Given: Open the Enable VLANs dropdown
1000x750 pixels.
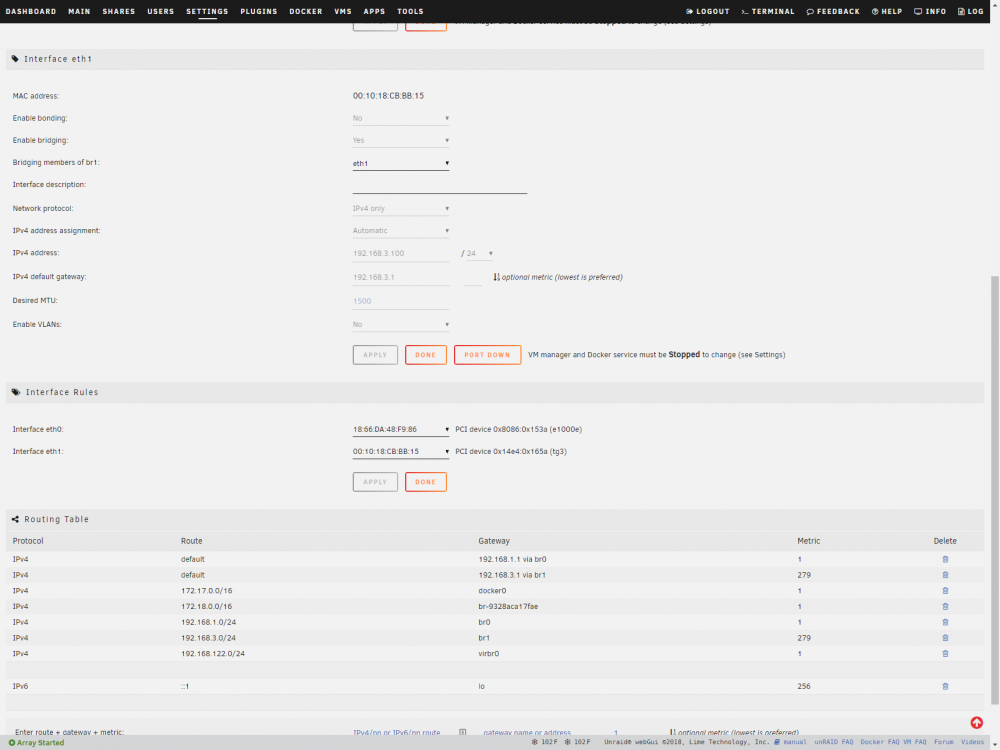Looking at the screenshot, I should pyautogui.click(x=401, y=325).
